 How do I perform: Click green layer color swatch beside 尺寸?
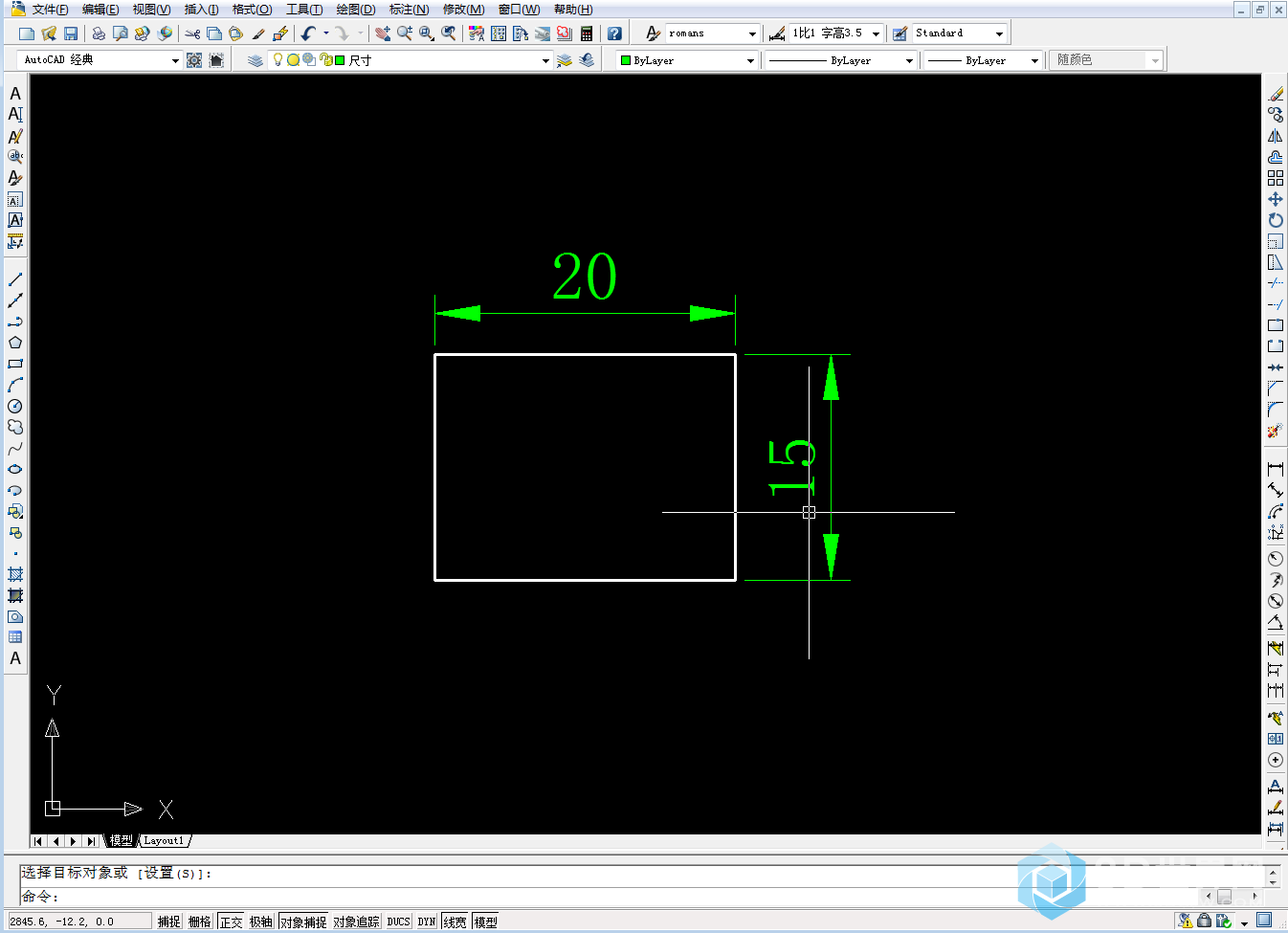pyautogui.click(x=340, y=60)
